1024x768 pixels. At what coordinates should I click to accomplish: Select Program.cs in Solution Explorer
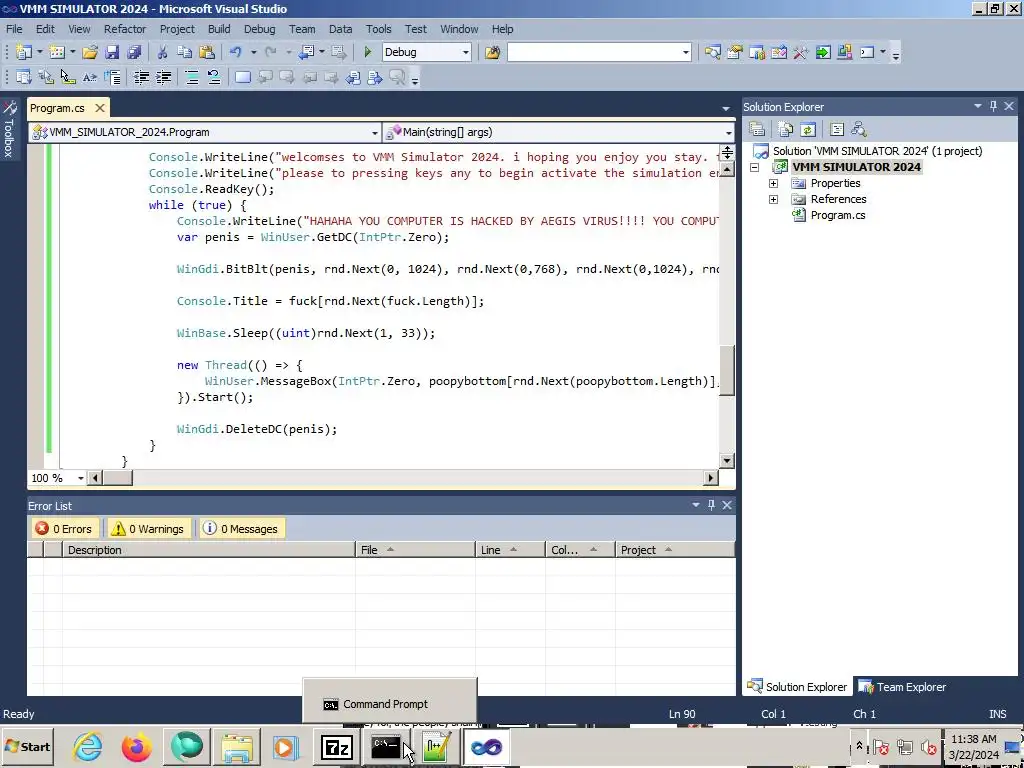tap(837, 216)
